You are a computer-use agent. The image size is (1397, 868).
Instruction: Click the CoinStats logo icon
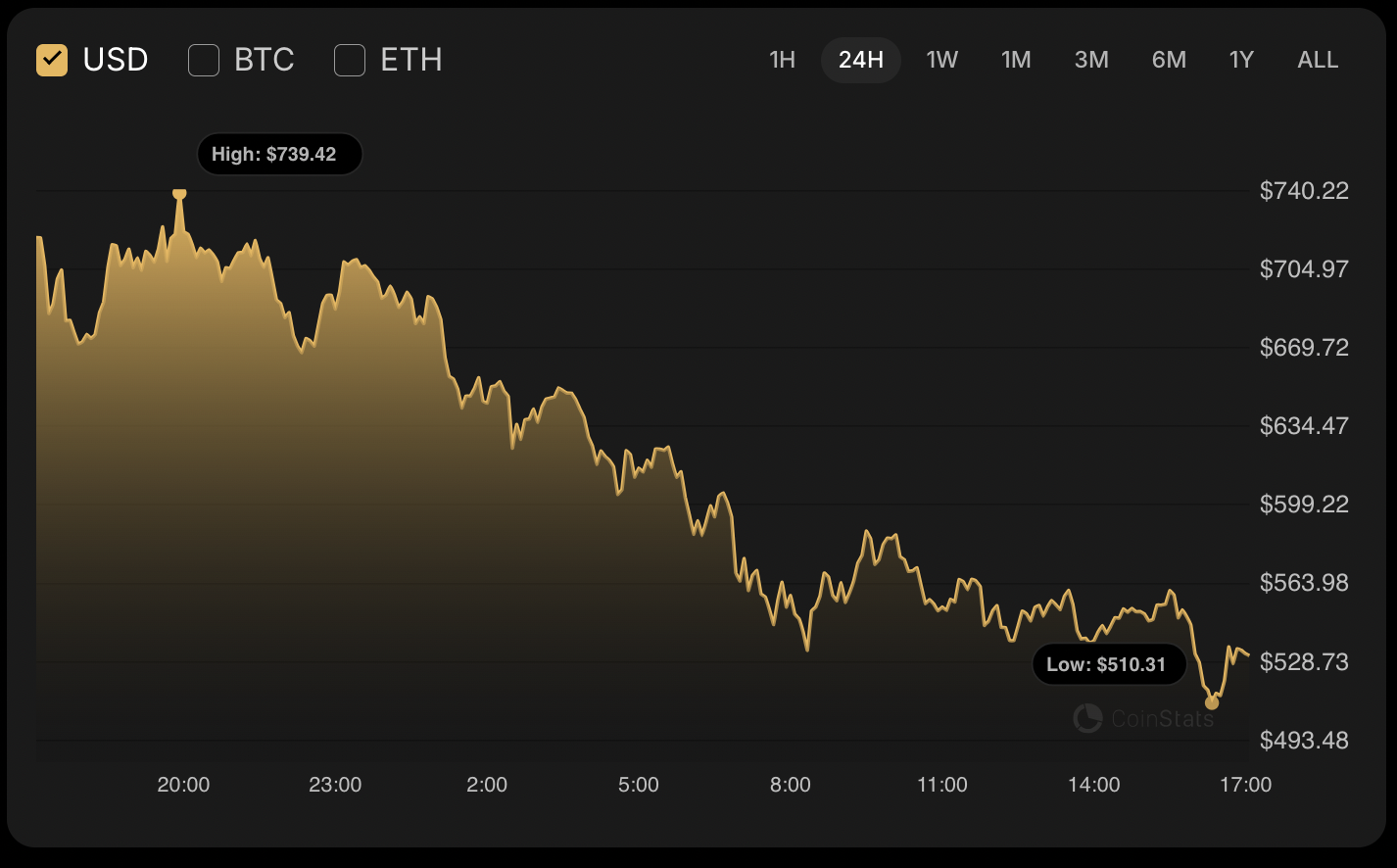(1087, 719)
